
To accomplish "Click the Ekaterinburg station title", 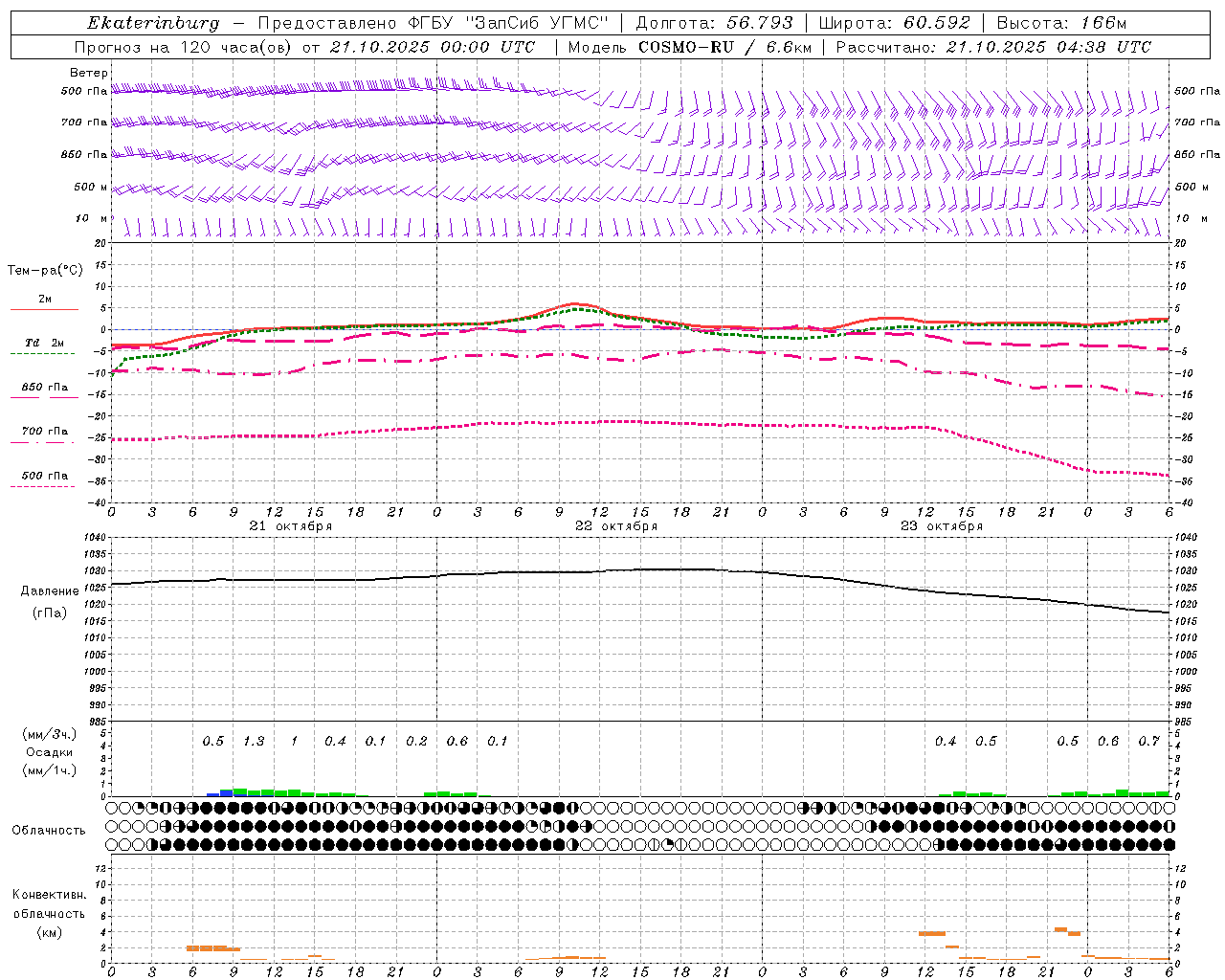I will click(153, 23).
